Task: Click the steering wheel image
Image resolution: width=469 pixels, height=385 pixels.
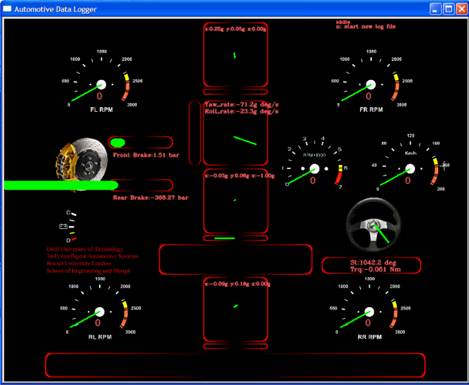Action: pyautogui.click(x=373, y=224)
